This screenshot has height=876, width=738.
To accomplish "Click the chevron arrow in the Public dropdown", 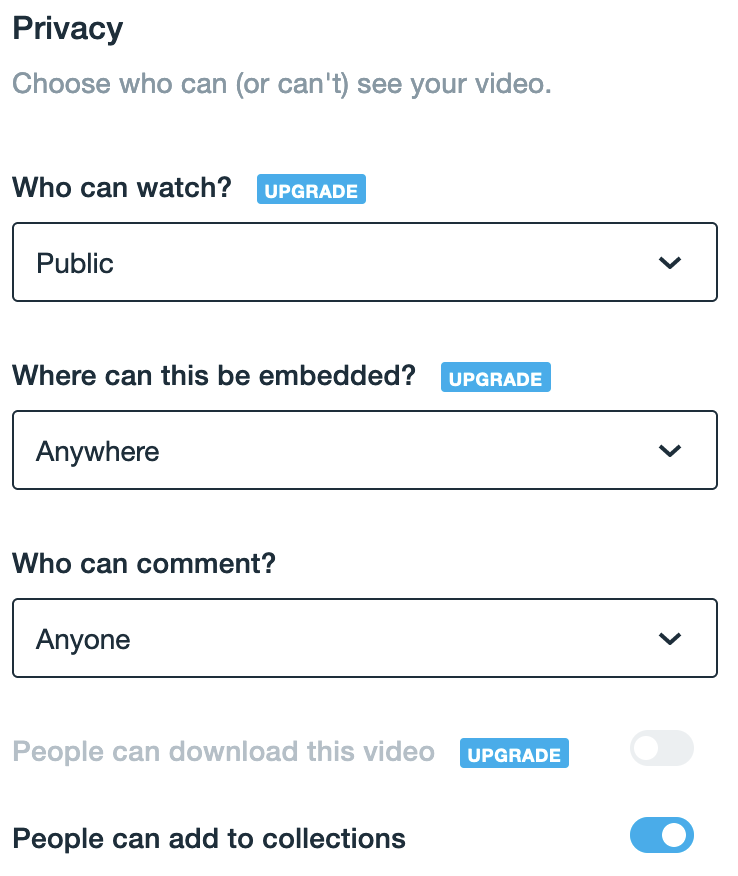I will (x=670, y=263).
